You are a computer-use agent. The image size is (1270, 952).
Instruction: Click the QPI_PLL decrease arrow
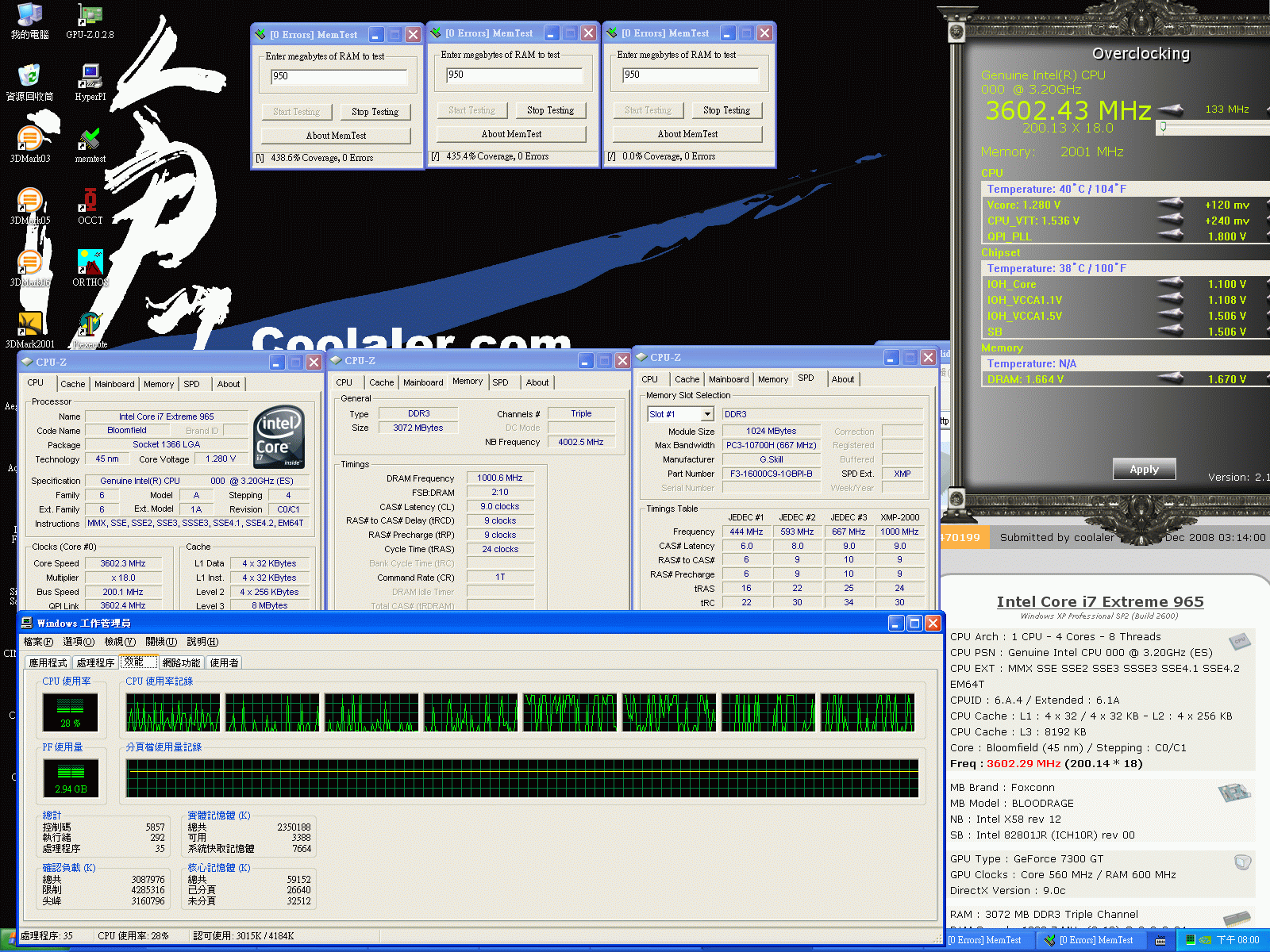click(1171, 236)
